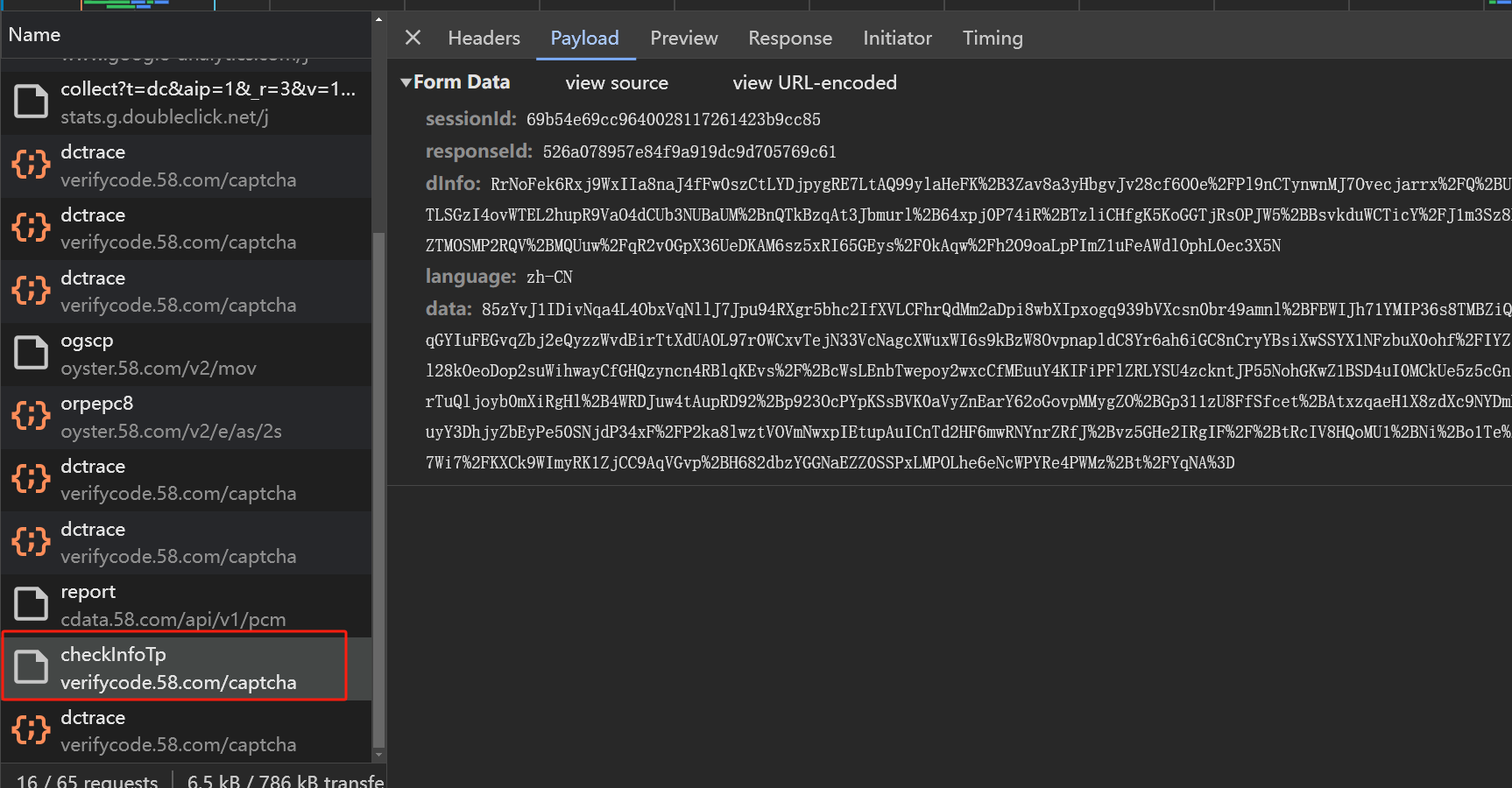Select the last dctrace request below checkInfoTp
Viewport: 1512px width, 788px height.
pyautogui.click(x=186, y=731)
